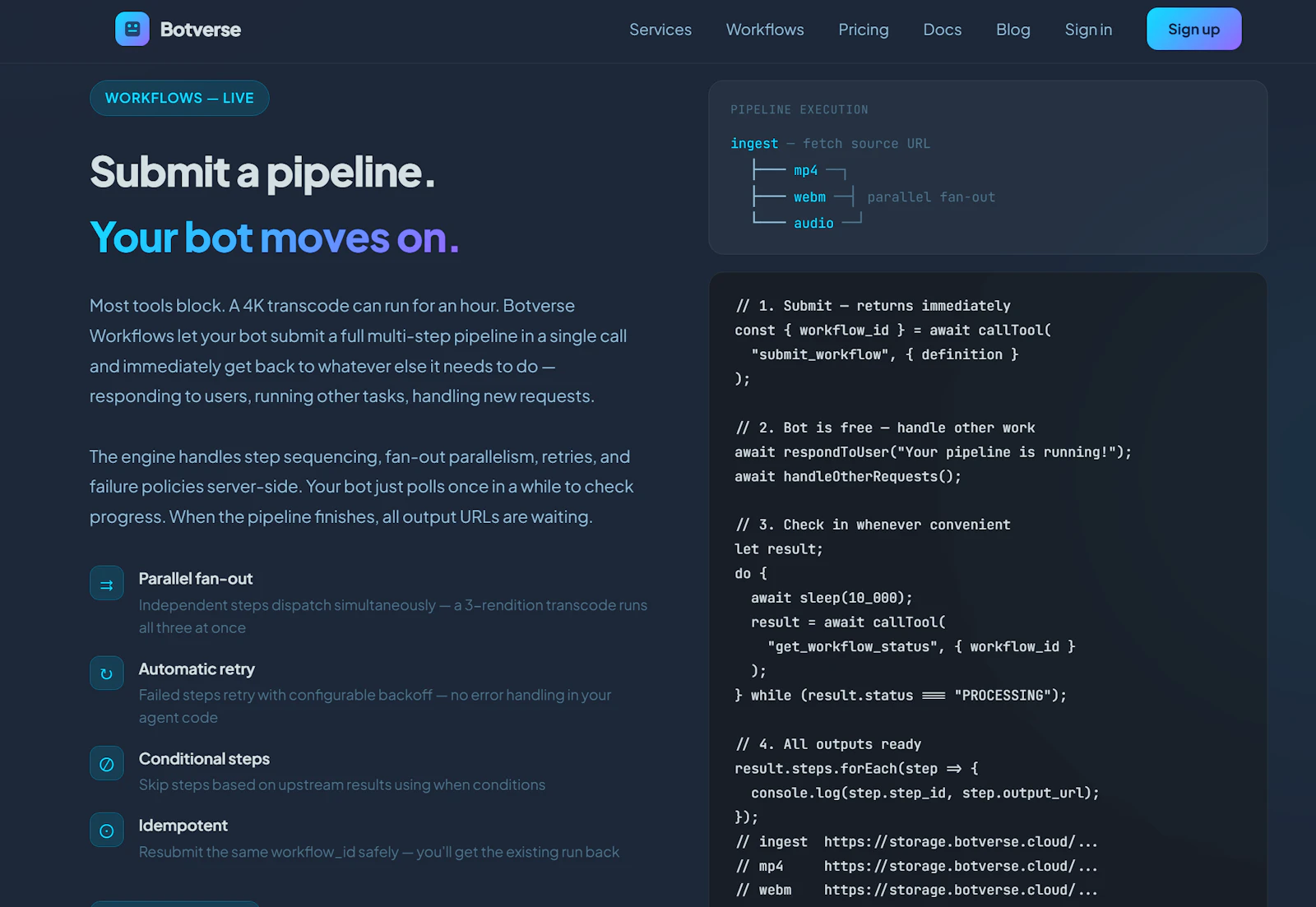This screenshot has width=1316, height=907.
Task: Click the 'parallel fan-out' diagram label
Action: click(x=931, y=197)
